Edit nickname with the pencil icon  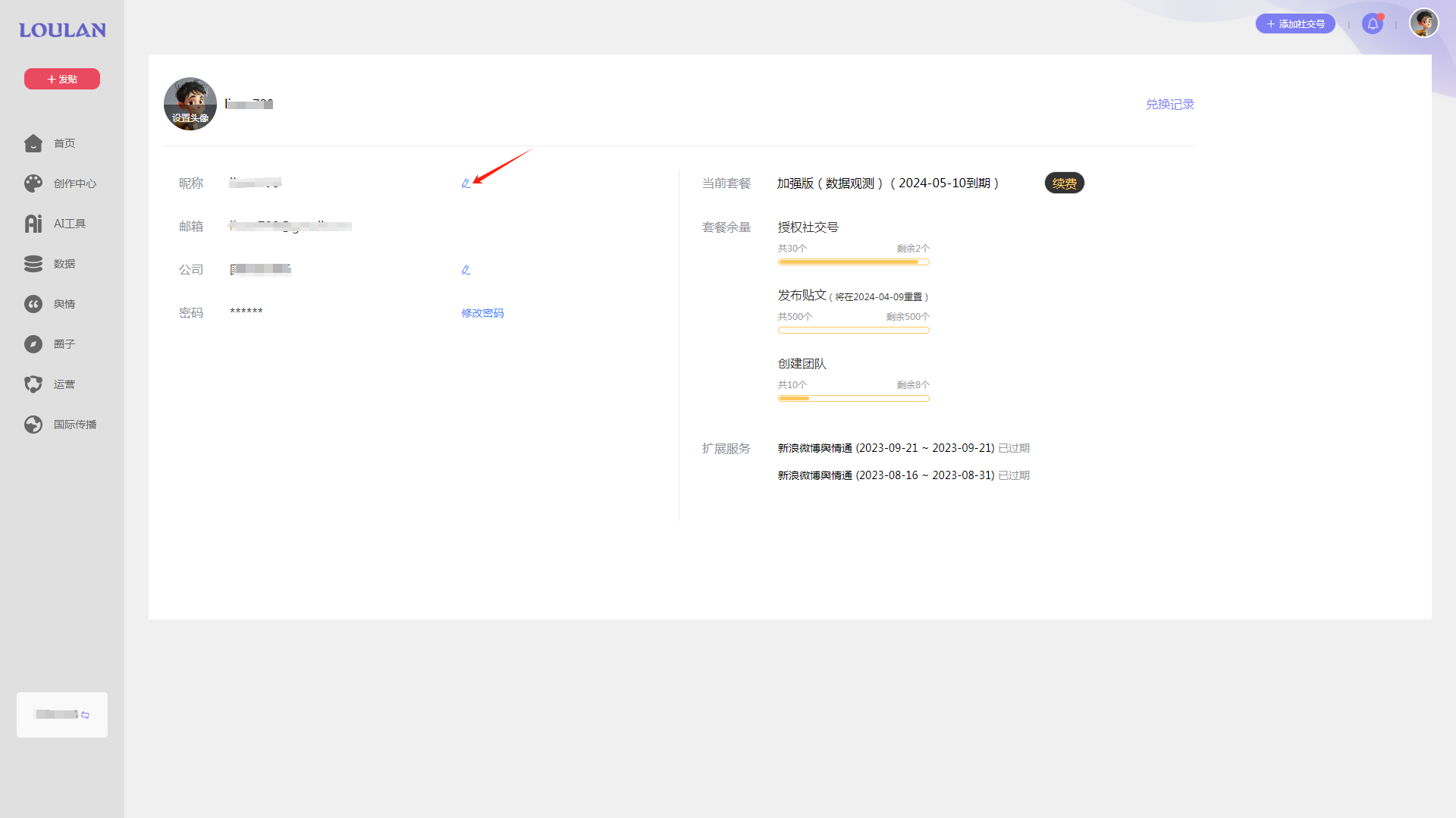point(466,183)
